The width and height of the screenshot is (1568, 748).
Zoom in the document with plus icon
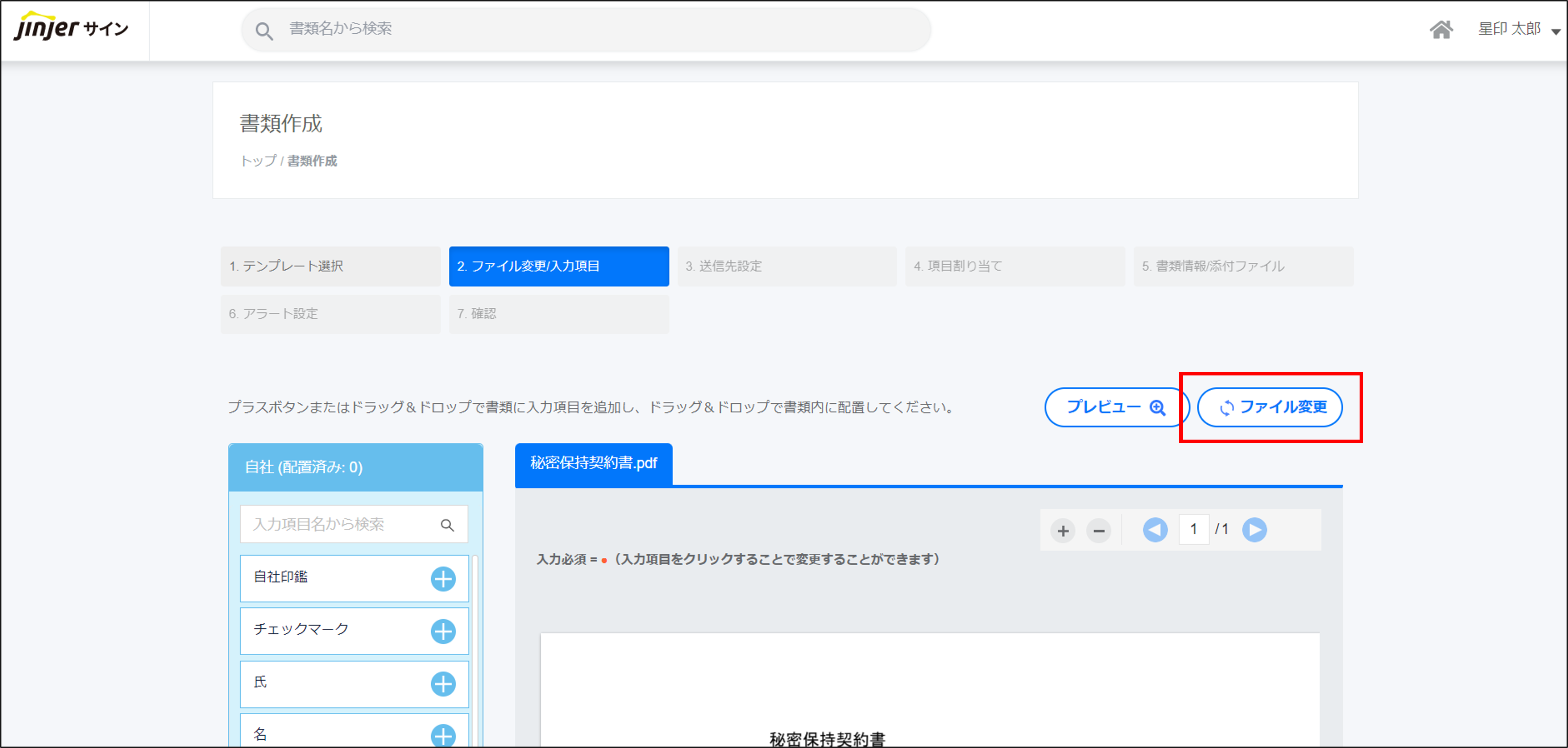click(x=1063, y=531)
